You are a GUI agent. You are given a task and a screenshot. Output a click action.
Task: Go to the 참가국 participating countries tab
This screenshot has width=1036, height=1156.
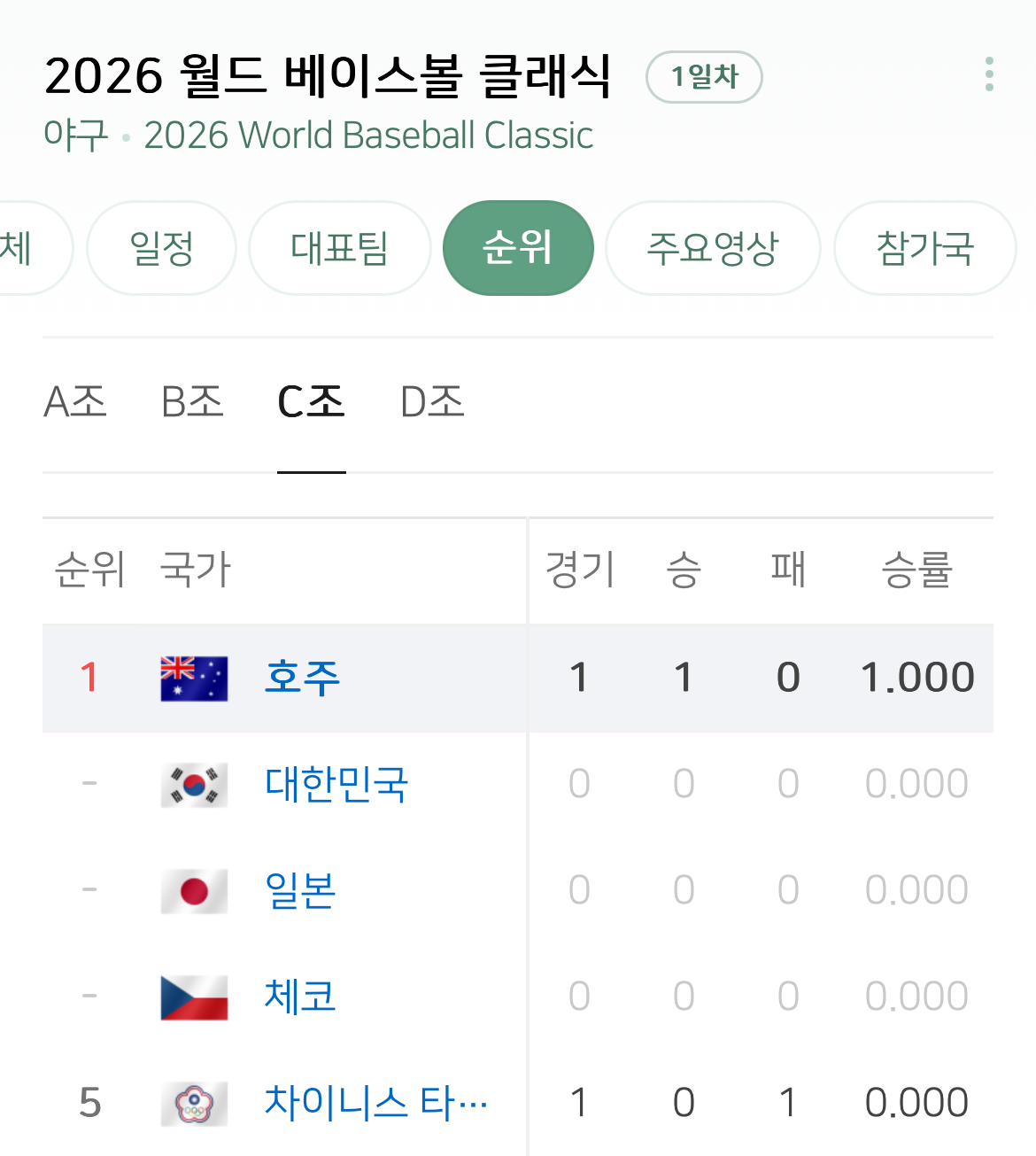924,248
